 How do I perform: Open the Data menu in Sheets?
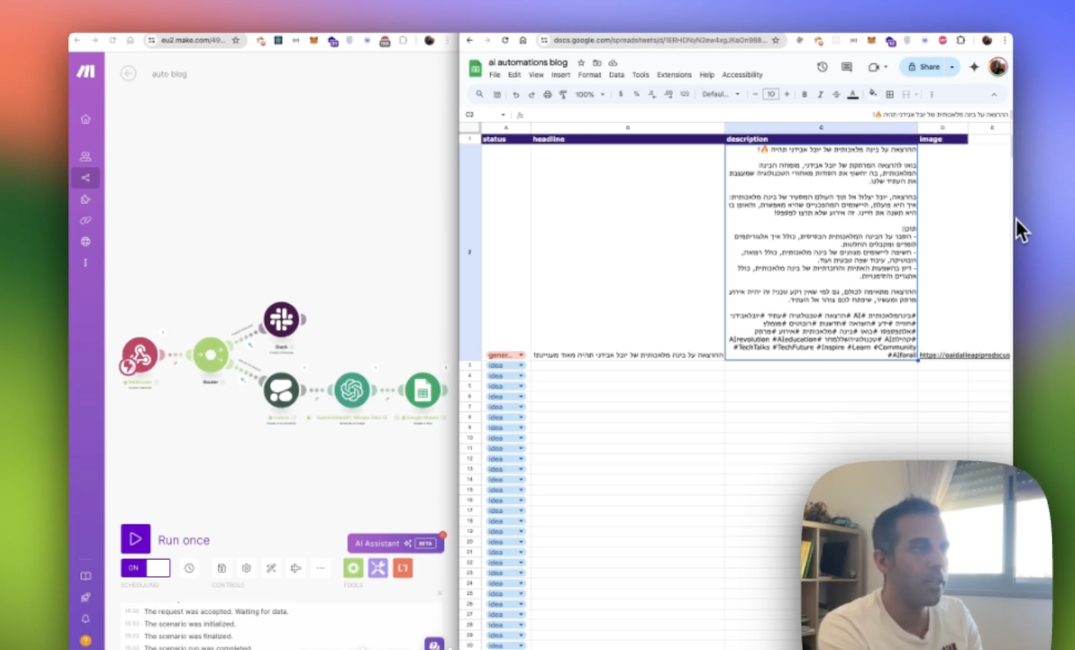pyautogui.click(x=616, y=75)
